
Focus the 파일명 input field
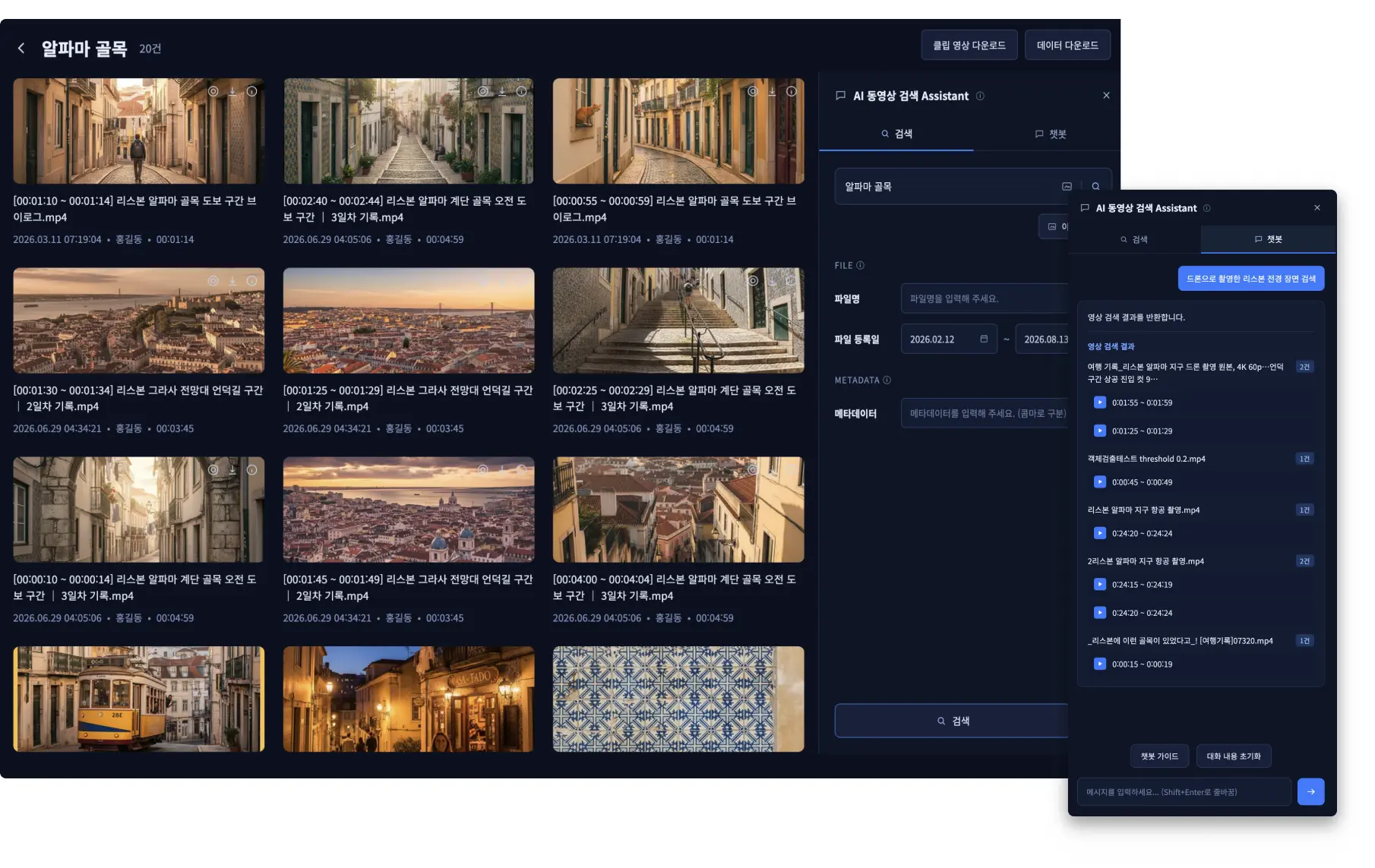point(985,298)
